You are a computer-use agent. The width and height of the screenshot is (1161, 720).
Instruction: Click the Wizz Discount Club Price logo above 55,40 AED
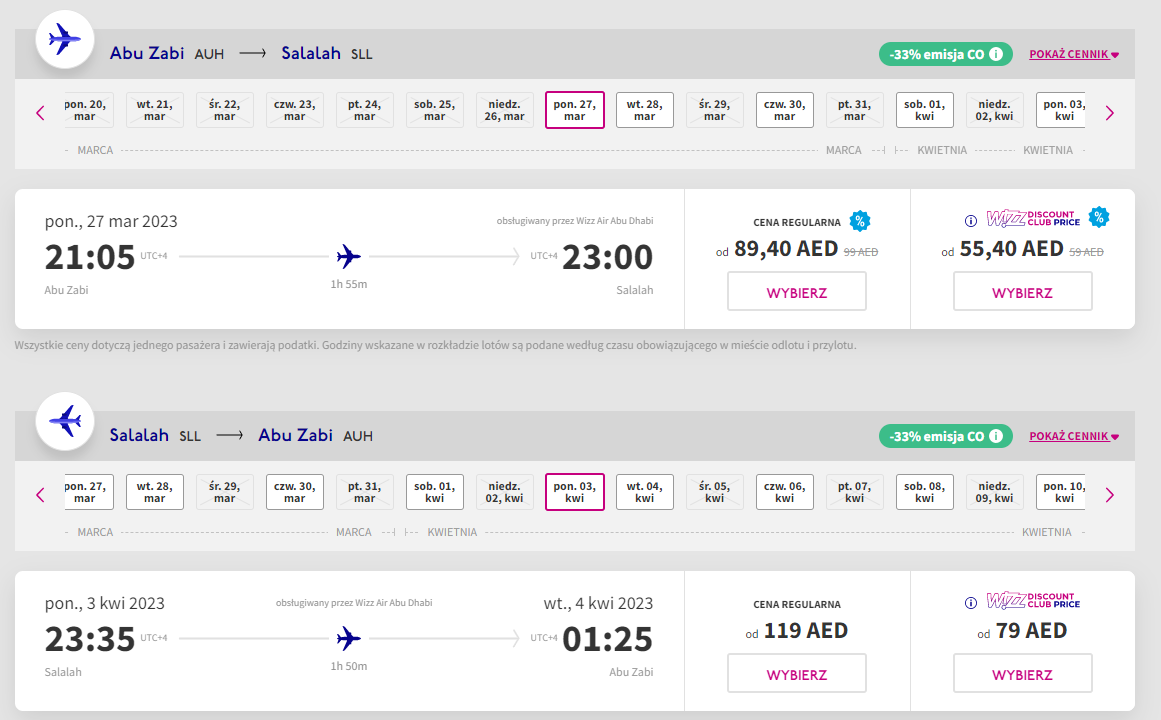[x=1034, y=219]
